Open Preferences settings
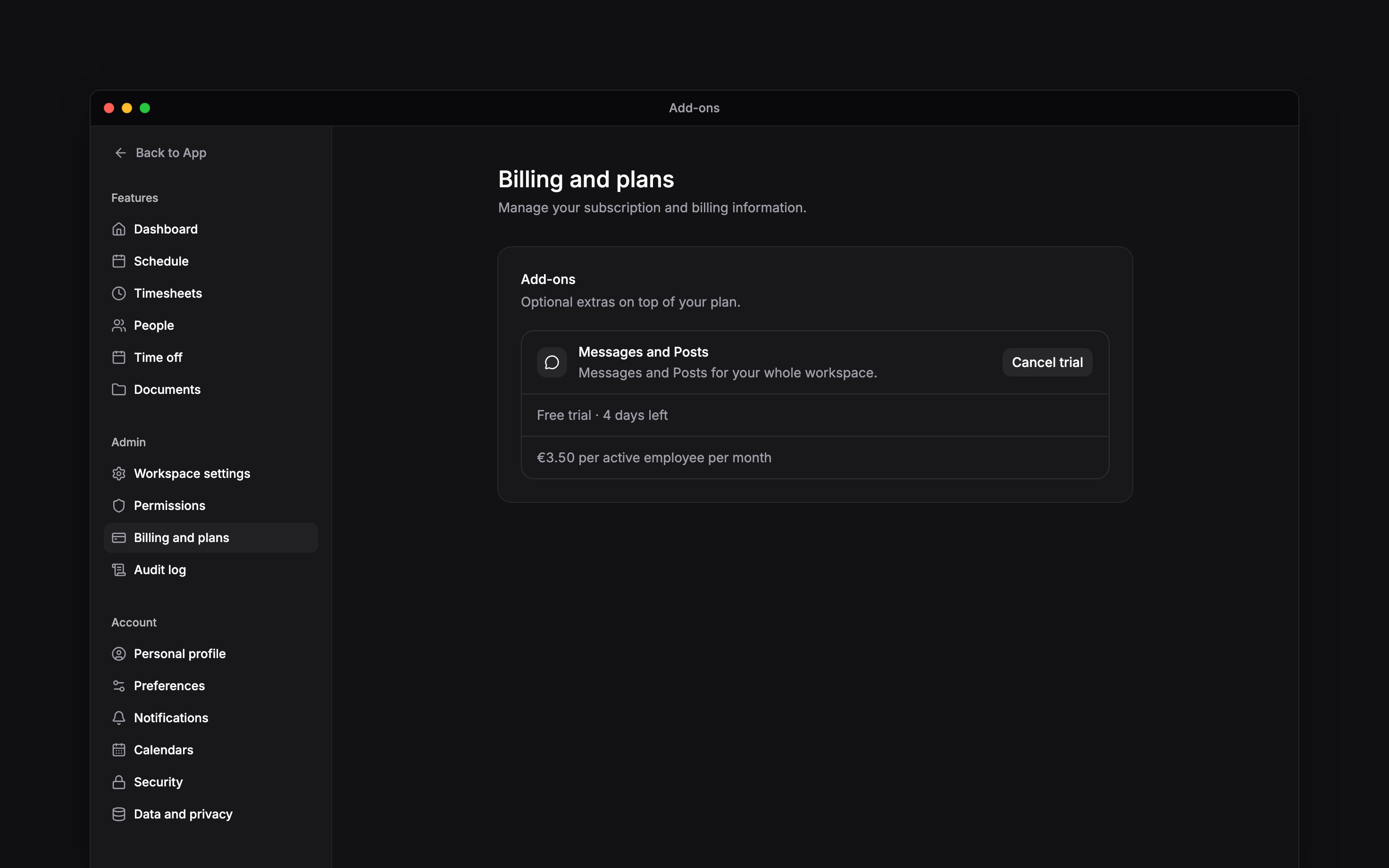The height and width of the screenshot is (868, 1389). pos(210,686)
